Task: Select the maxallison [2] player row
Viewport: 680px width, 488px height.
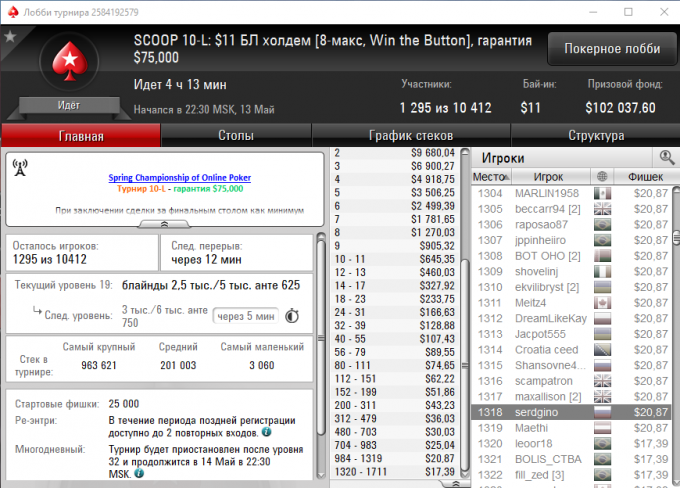Action: click(571, 396)
